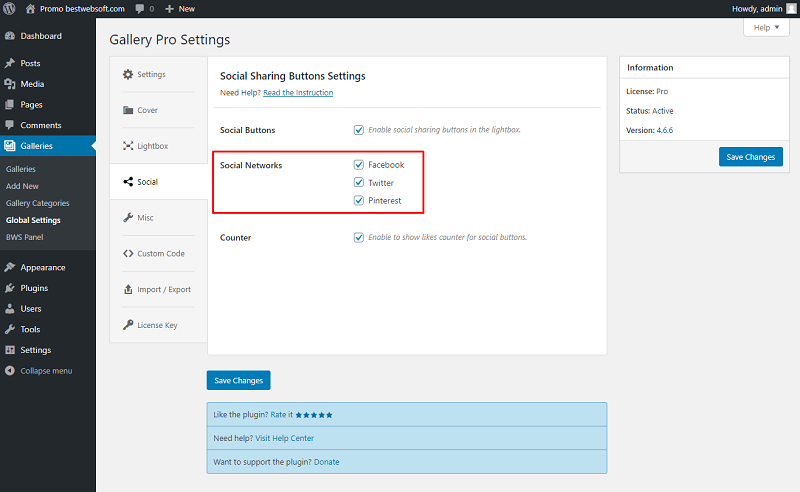Screen dimensions: 800x492
Task: Uncheck the Pinterest checkbox
Action: pyautogui.click(x=359, y=200)
